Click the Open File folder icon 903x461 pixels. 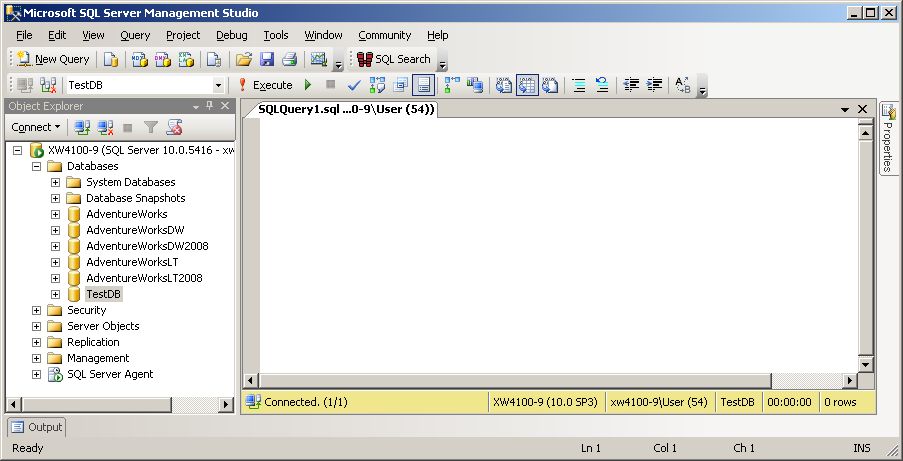pos(244,59)
